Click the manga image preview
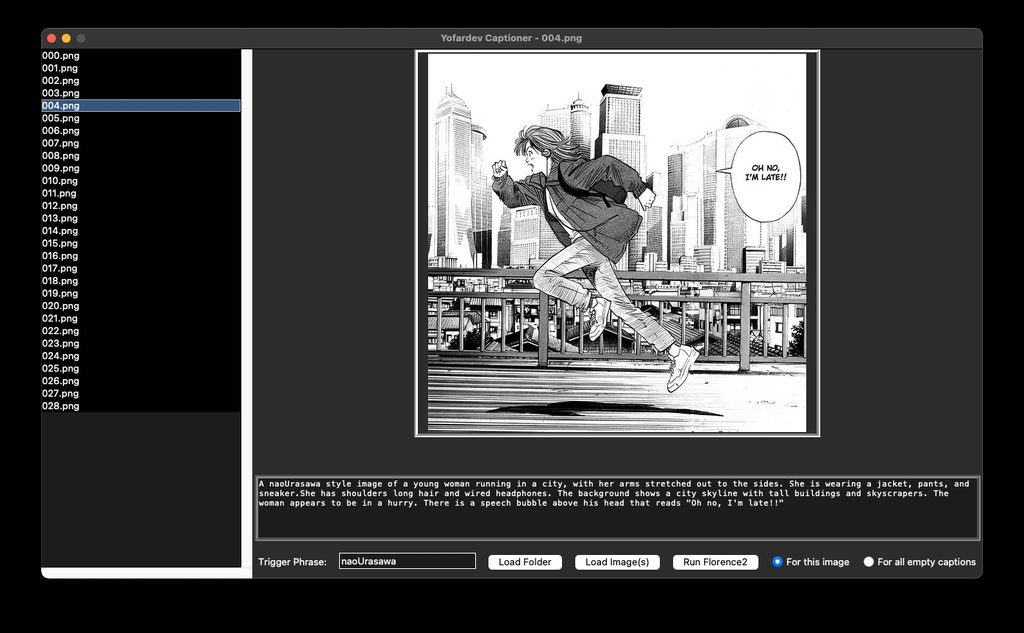Viewport: 1024px width, 633px height. point(617,243)
